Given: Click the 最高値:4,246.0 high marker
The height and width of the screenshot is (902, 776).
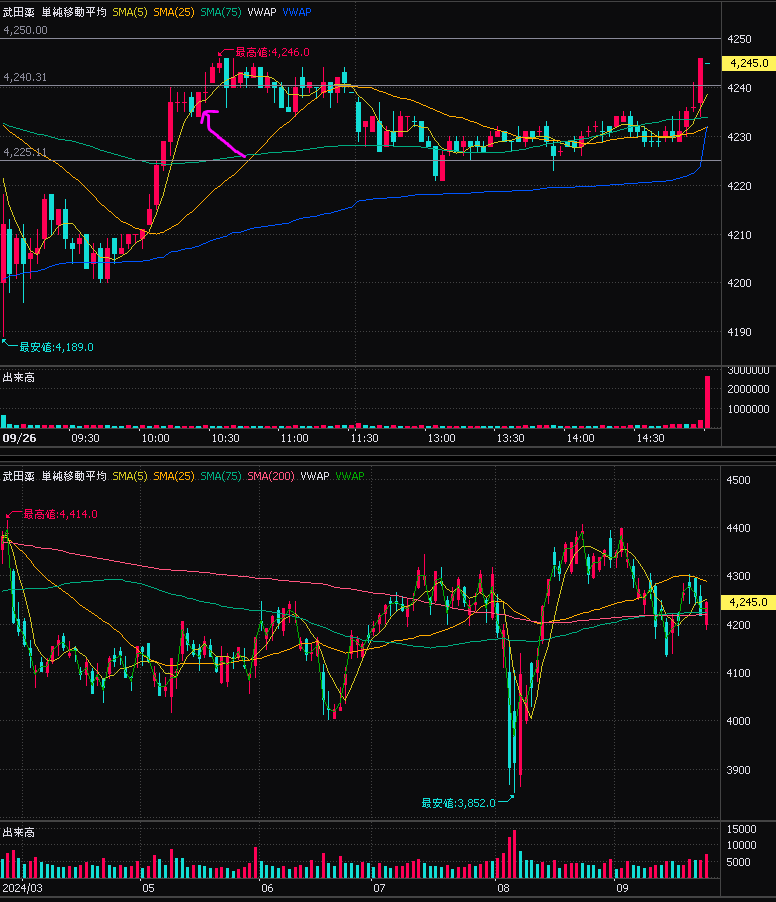Looking at the screenshot, I should (272, 52).
